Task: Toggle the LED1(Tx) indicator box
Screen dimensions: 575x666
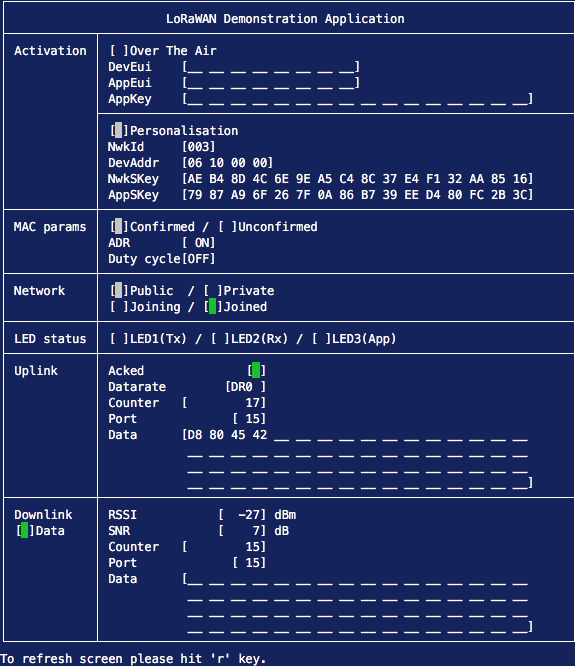Action: click(119, 339)
